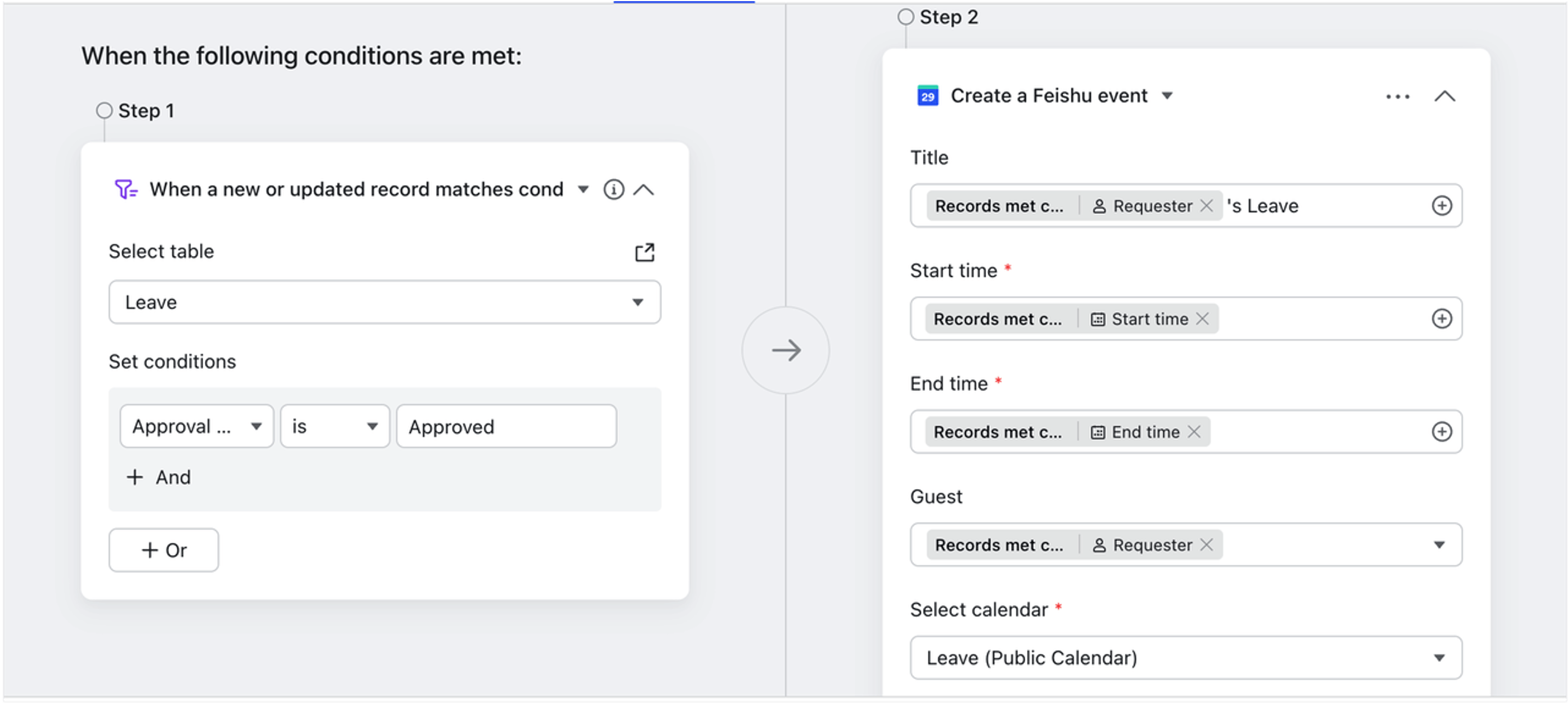Open the 'is' operator dropdown
The image size is (1568, 703).
click(x=335, y=426)
